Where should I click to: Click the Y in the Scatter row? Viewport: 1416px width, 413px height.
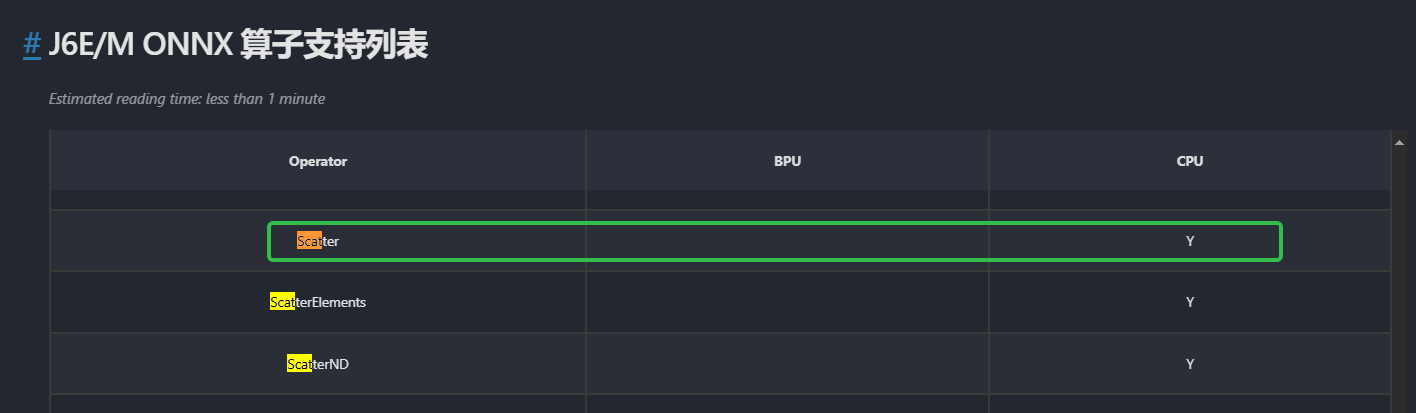coord(1190,241)
